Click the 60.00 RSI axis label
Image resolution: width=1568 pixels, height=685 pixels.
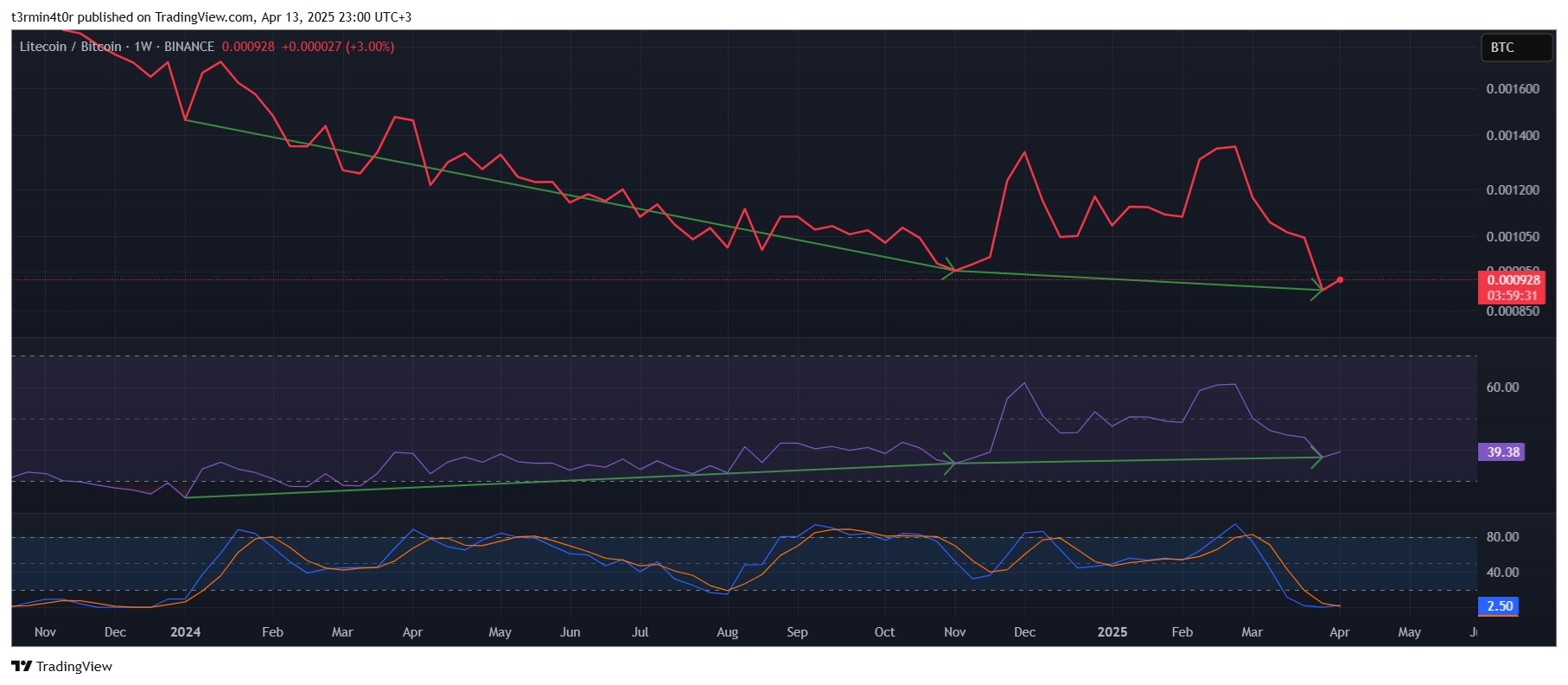(x=1502, y=387)
